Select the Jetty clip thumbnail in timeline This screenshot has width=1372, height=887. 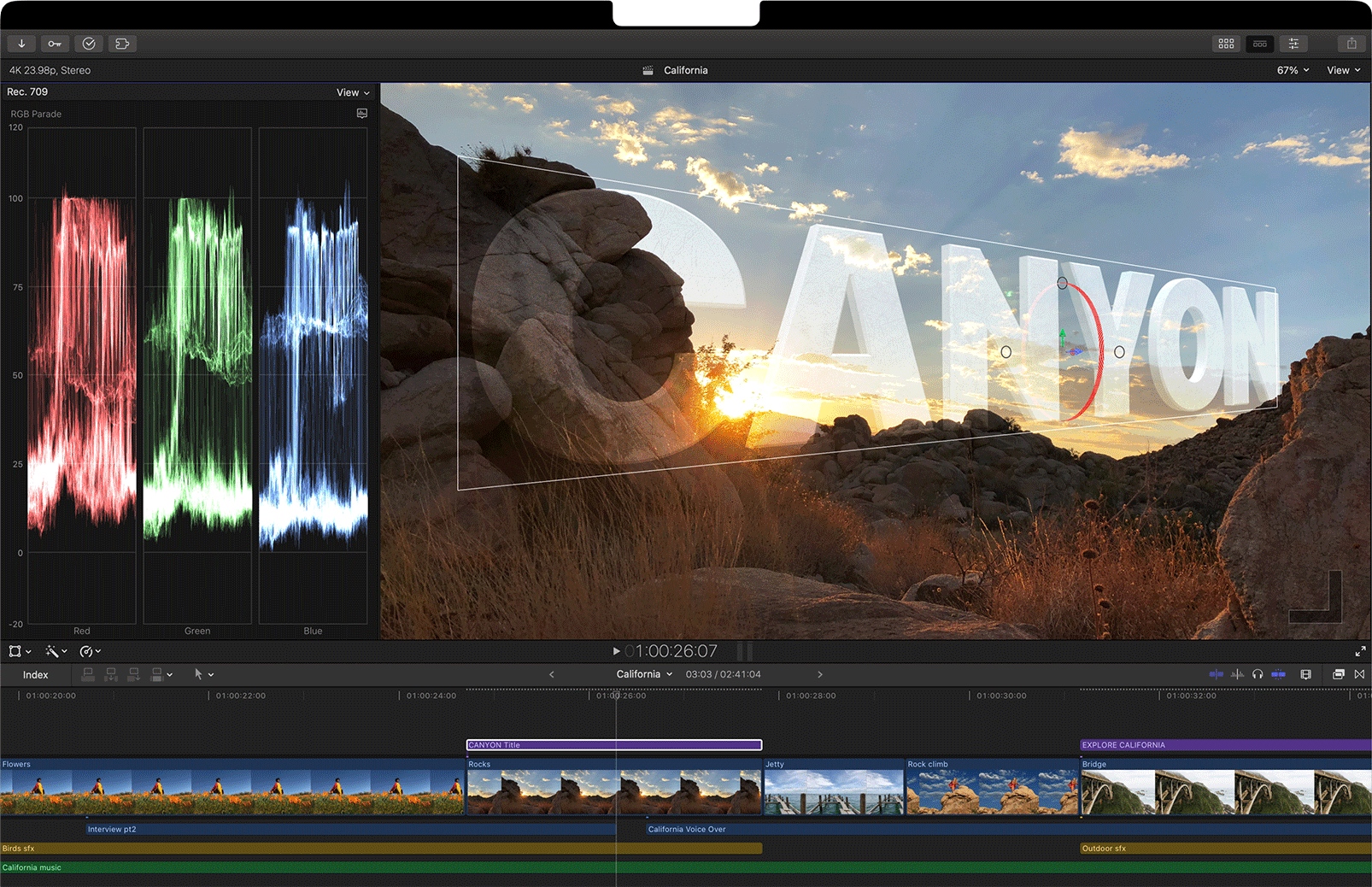click(x=833, y=791)
